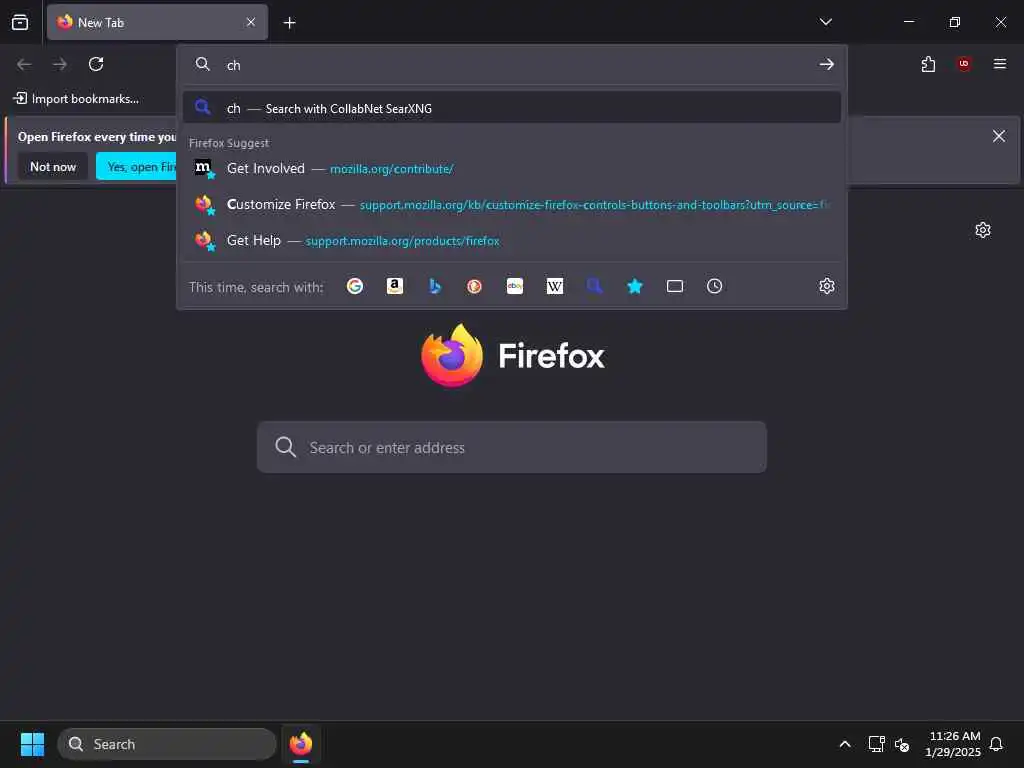Choose 'ch — Search with CollabNet SearXNG' result
1024x768 pixels.
511,108
